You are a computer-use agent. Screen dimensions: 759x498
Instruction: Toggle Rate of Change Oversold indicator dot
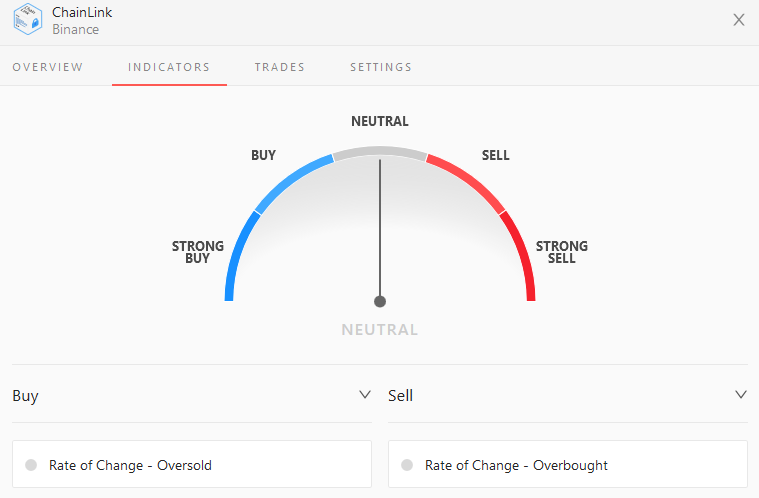[x=31, y=465]
